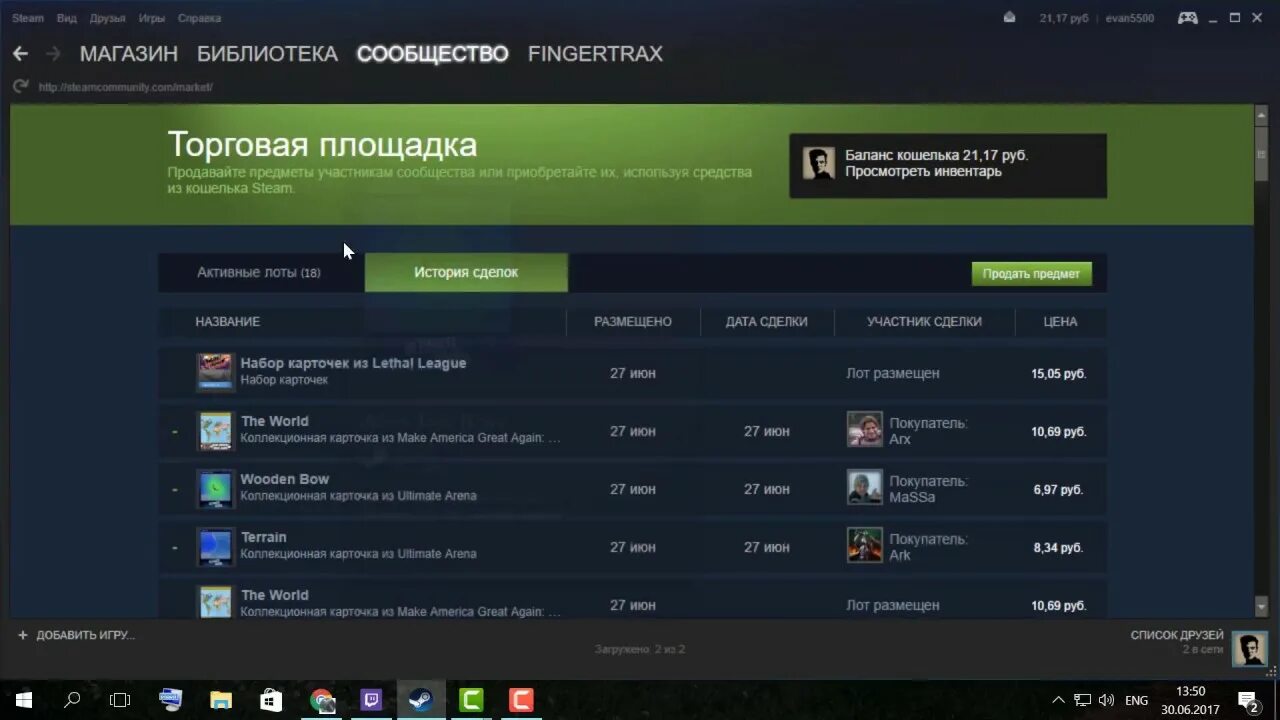Viewport: 1280px width, 720px height.
Task: Open the Вид menu
Action: point(67,18)
